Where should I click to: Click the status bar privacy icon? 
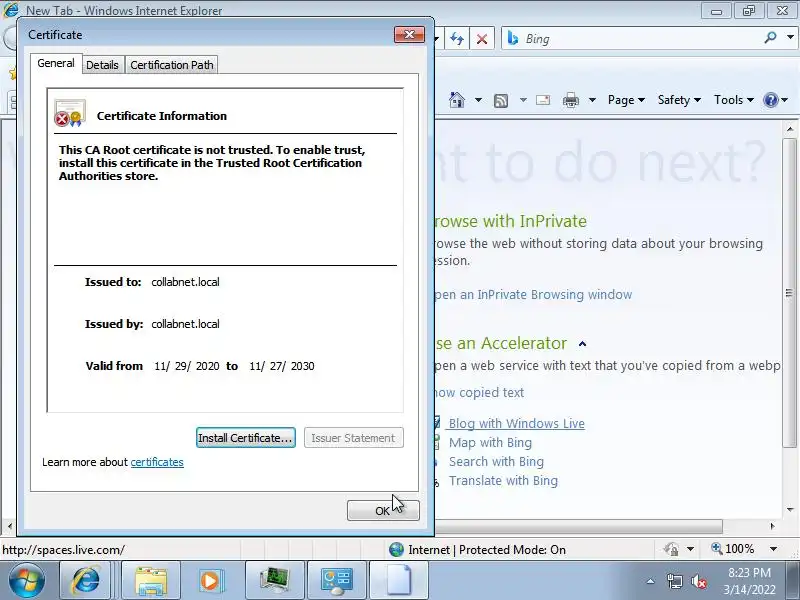671,549
